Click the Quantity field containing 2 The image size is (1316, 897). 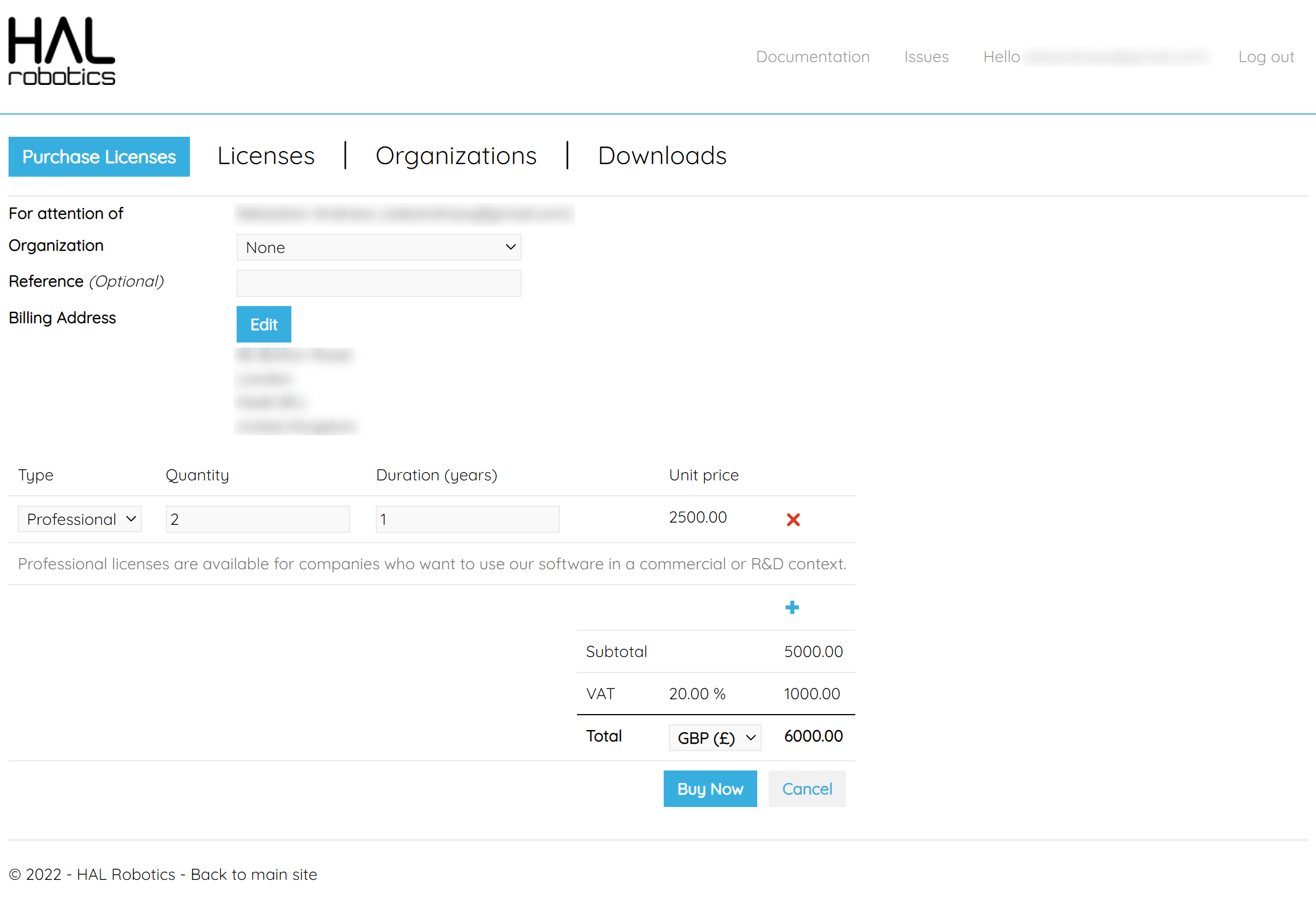(258, 519)
